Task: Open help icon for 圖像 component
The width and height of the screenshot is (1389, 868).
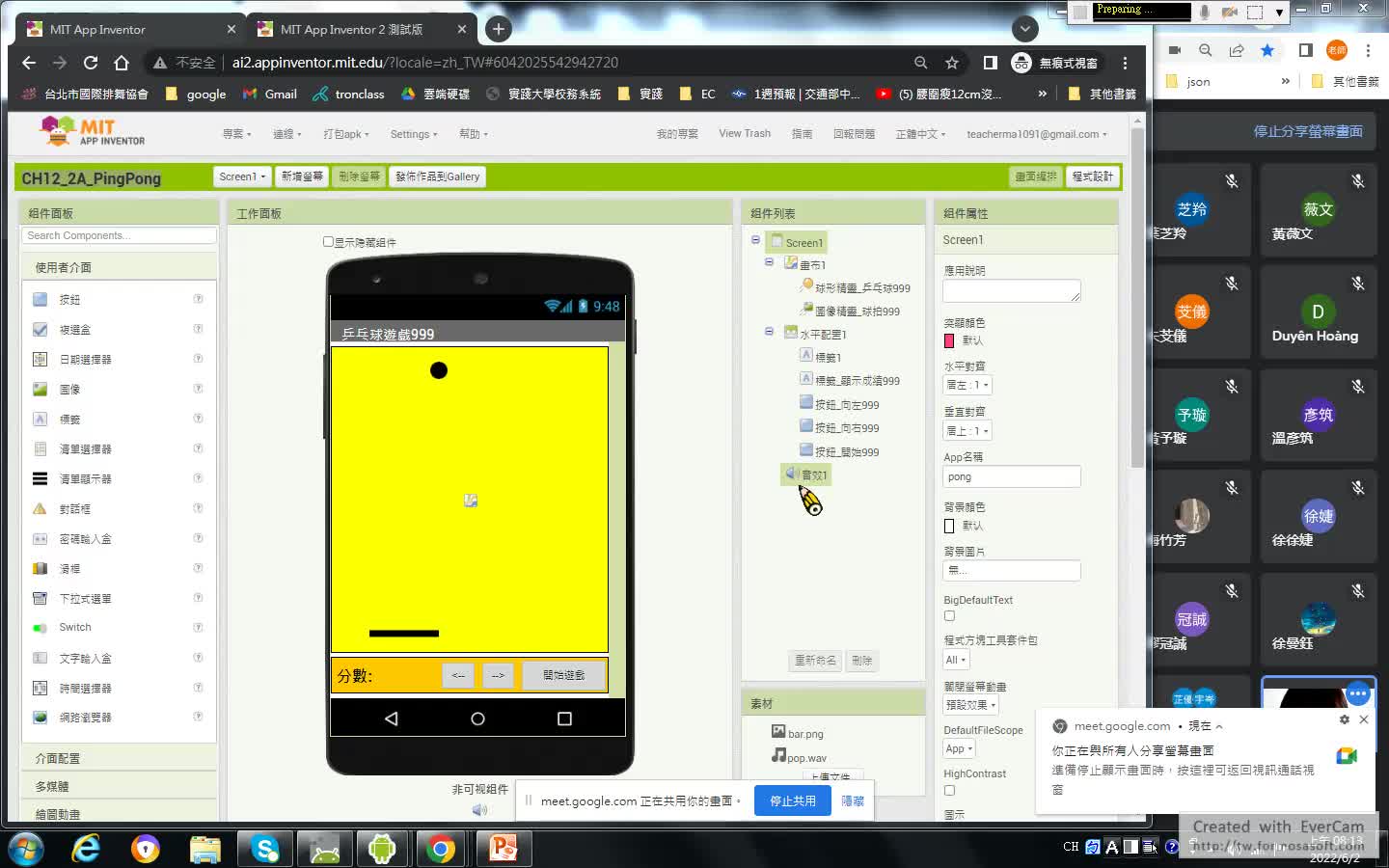Action: pos(198,389)
